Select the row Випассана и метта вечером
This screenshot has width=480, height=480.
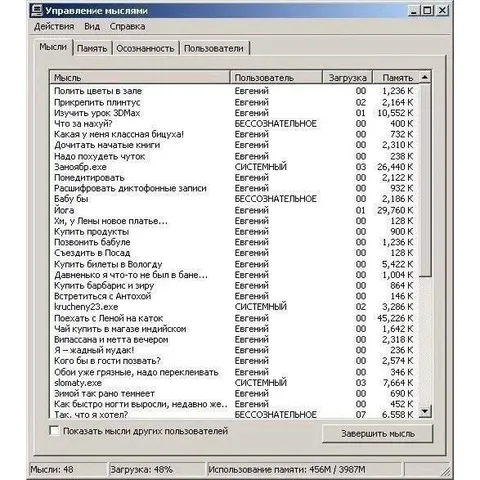click(233, 340)
